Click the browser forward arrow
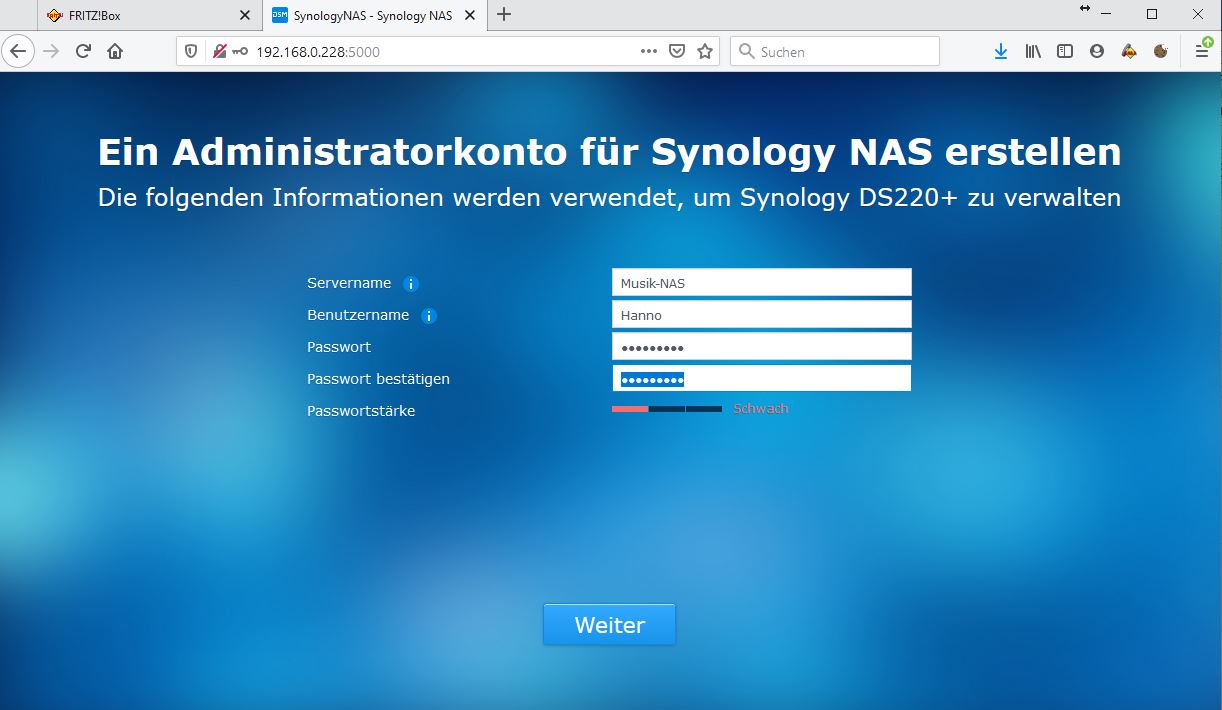1222x710 pixels. click(51, 51)
